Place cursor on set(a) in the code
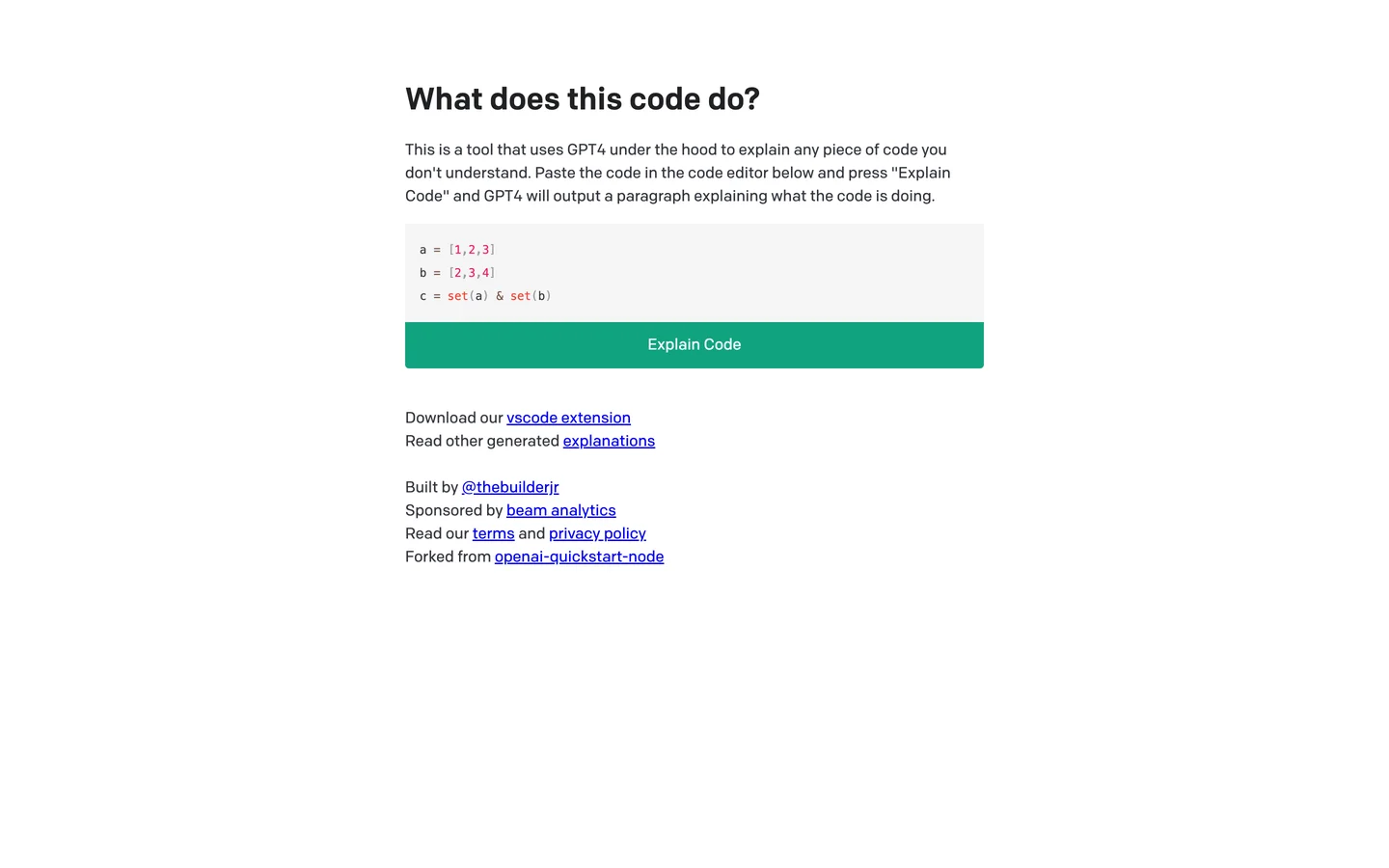This screenshot has height=868, width=1389. (468, 296)
